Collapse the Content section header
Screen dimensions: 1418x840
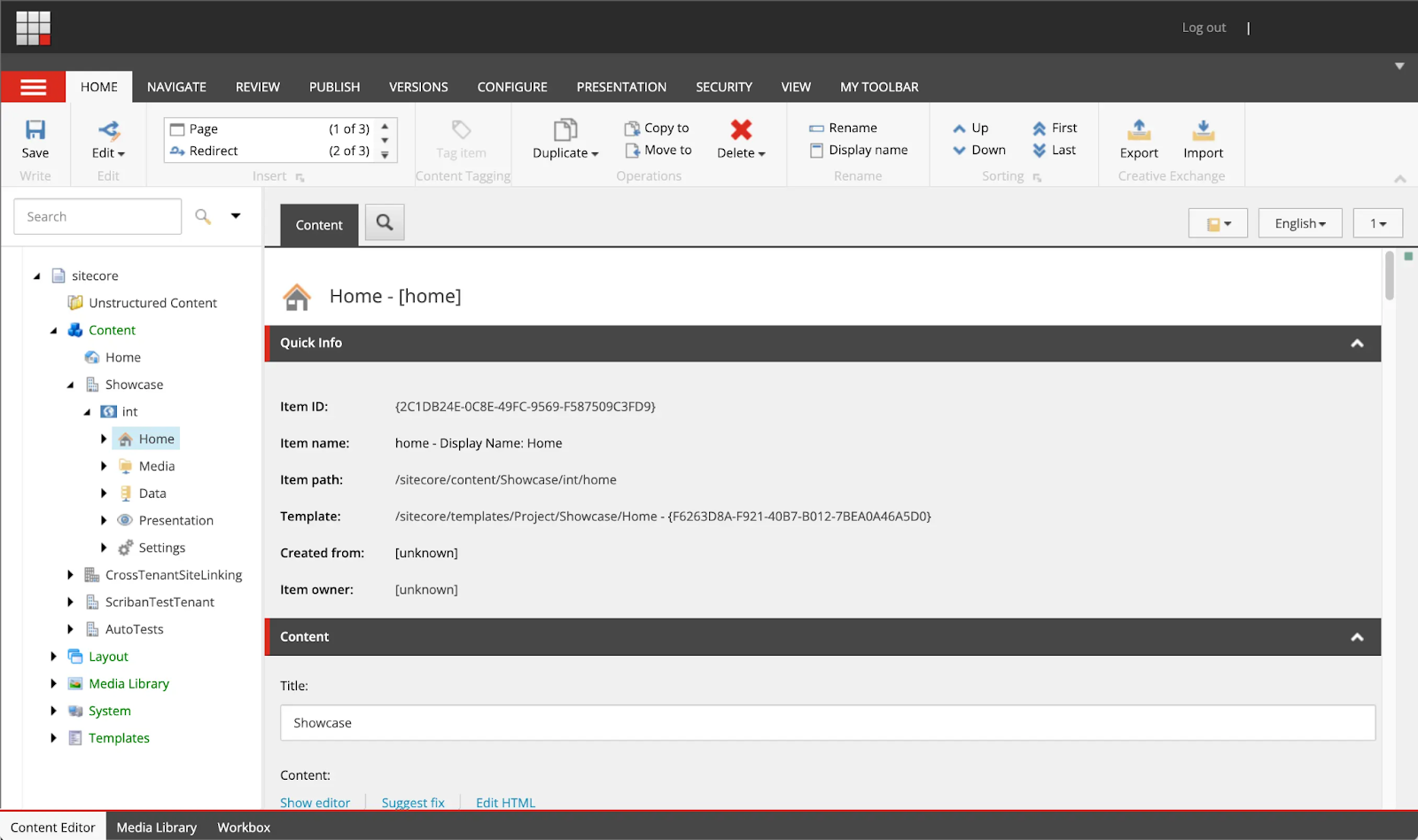tap(1357, 638)
